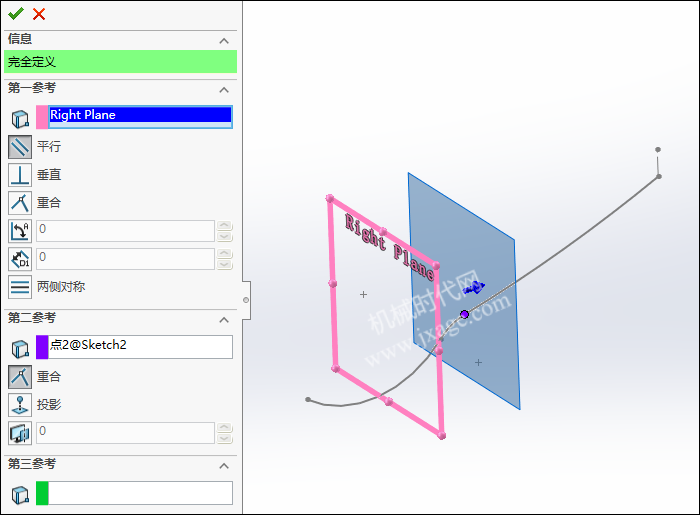Viewport: 700px width, 515px height.
Task: Confirm the plane with the green checkmark
Action: point(16,14)
